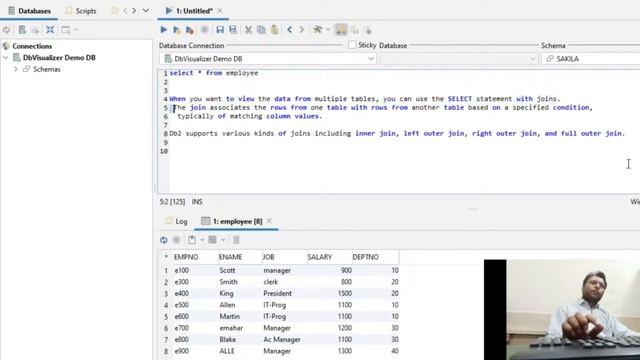This screenshot has width=640, height=360.
Task: Click the favorites star icon
Action: [x=115, y=11]
